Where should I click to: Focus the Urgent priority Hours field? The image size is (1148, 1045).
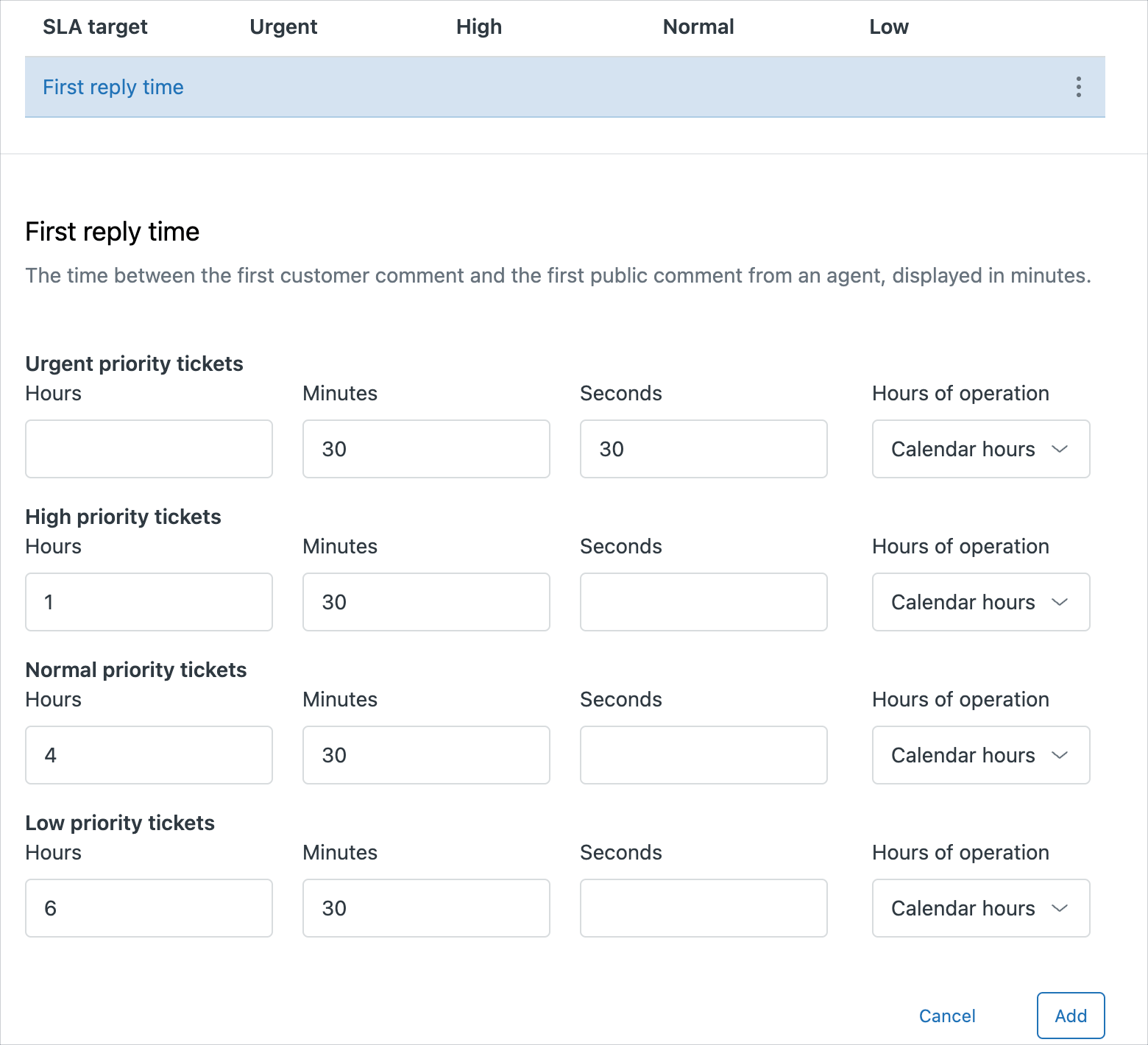[149, 449]
